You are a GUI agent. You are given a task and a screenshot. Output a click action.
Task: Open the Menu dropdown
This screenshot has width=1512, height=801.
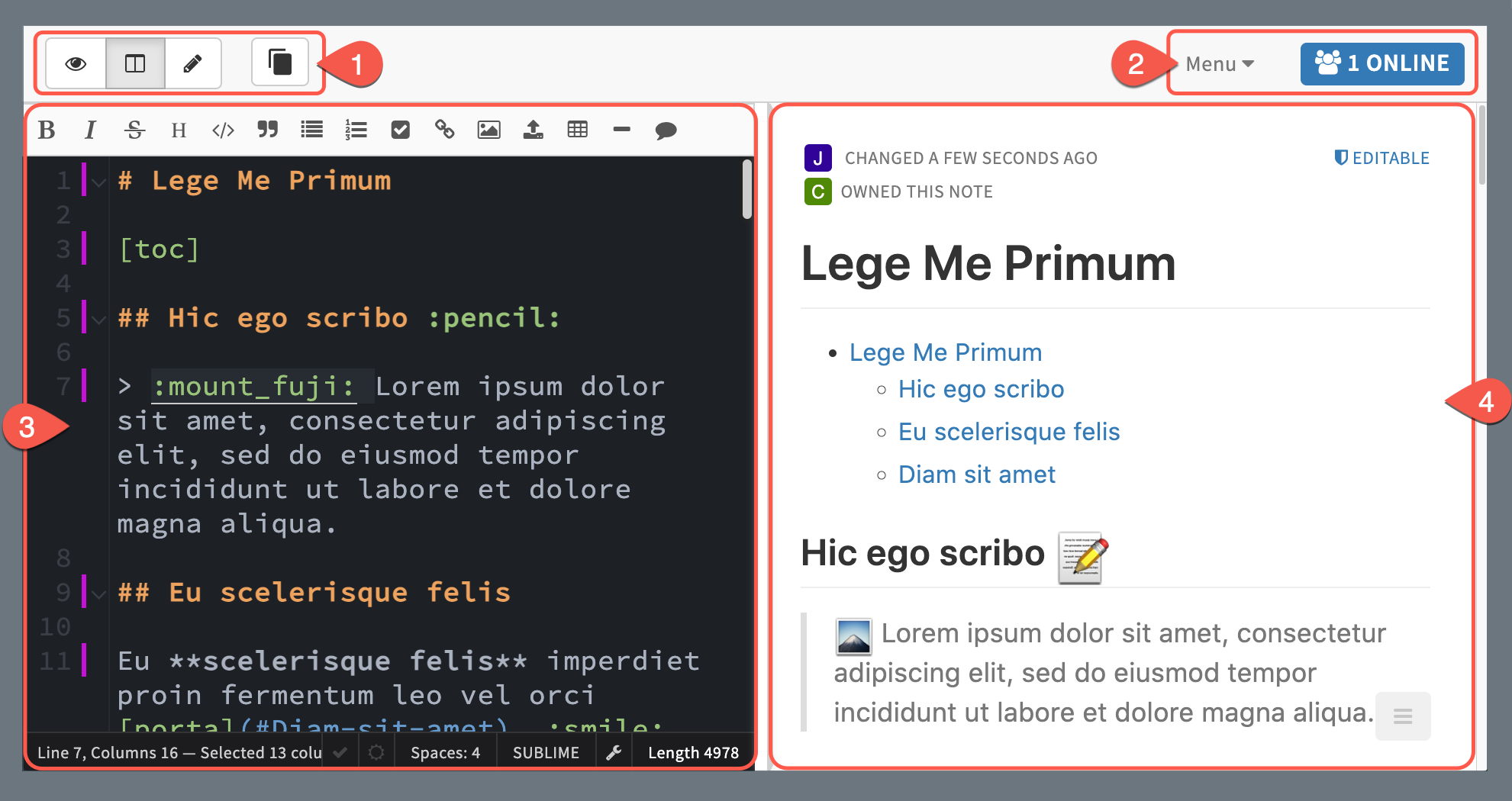[1220, 64]
